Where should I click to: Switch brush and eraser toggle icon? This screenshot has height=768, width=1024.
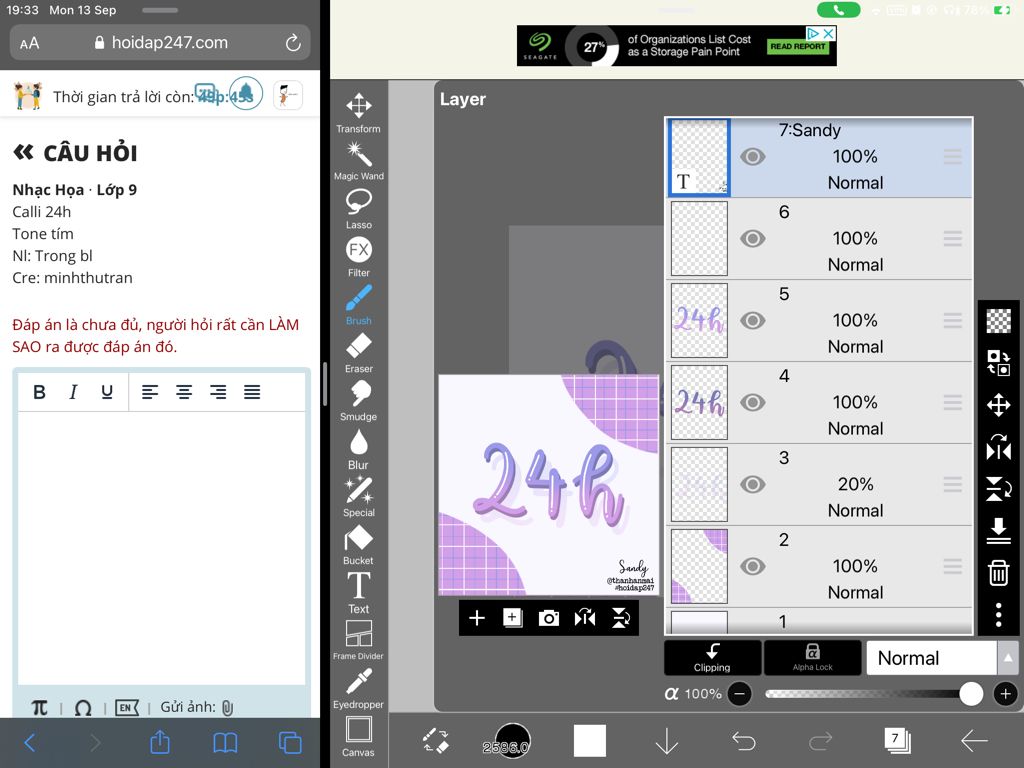(436, 741)
